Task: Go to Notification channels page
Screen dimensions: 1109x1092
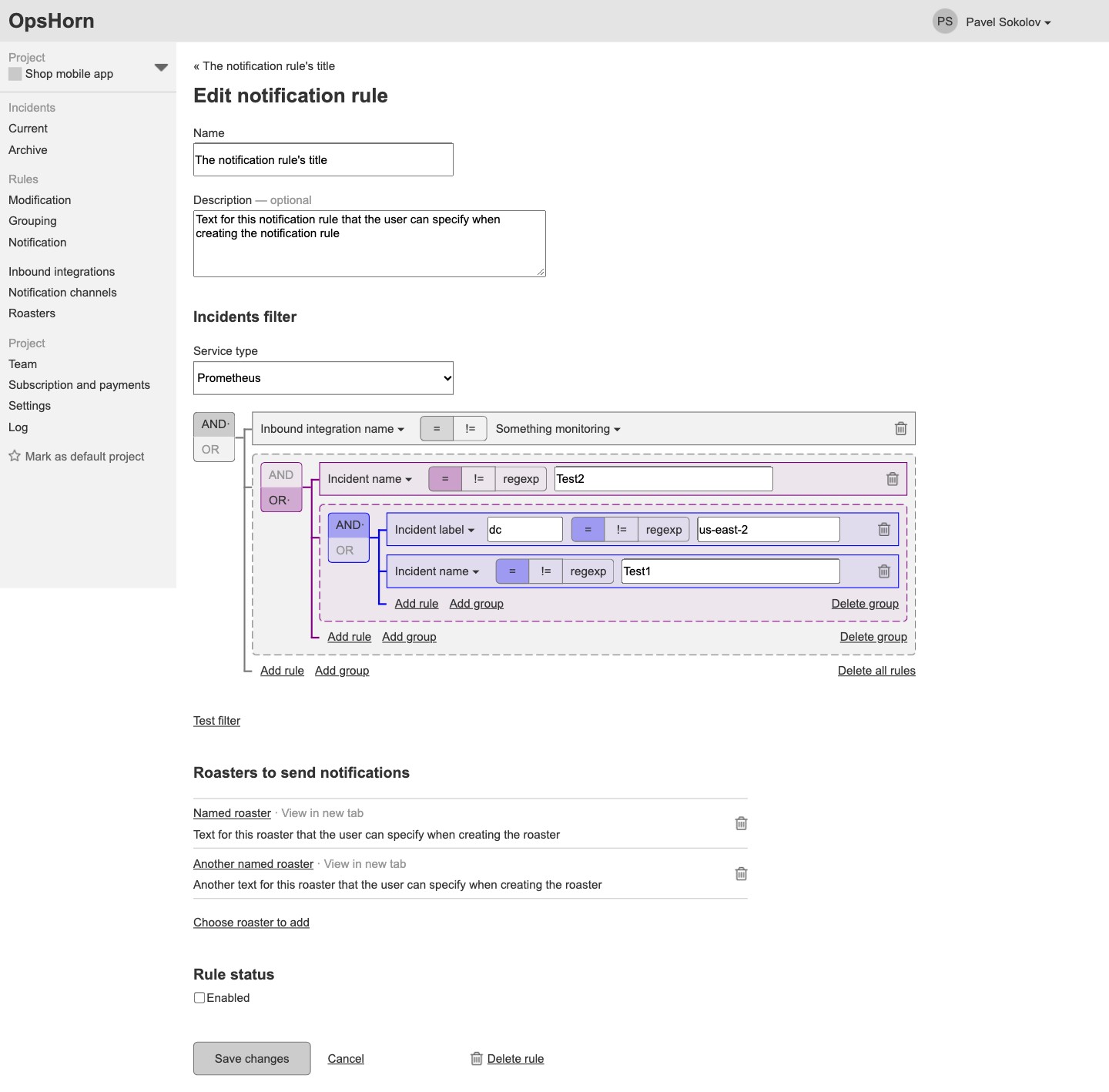Action: (x=62, y=293)
